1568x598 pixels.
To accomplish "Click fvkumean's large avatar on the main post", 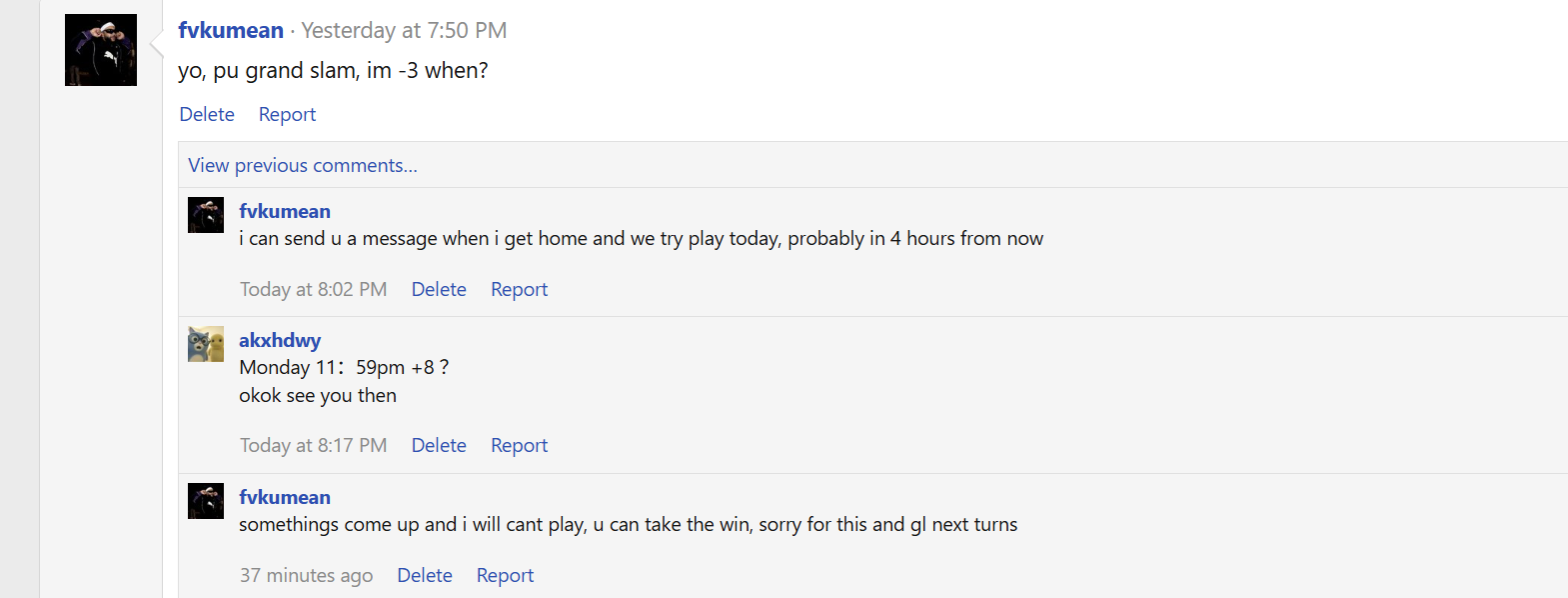I will pos(101,50).
